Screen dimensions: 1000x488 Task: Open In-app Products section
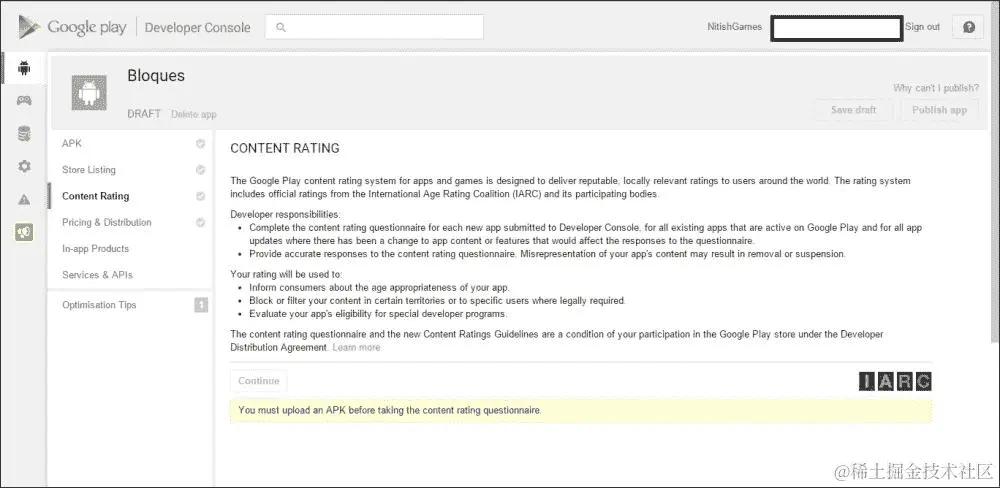click(95, 248)
